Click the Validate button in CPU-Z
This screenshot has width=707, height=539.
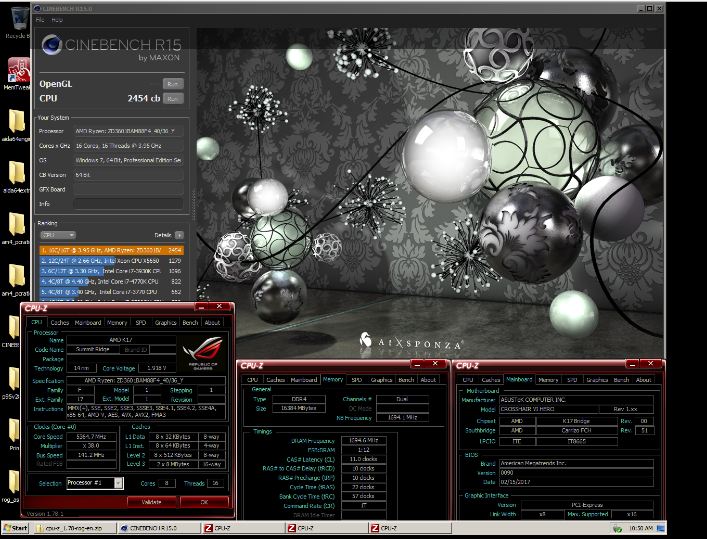(x=152, y=502)
